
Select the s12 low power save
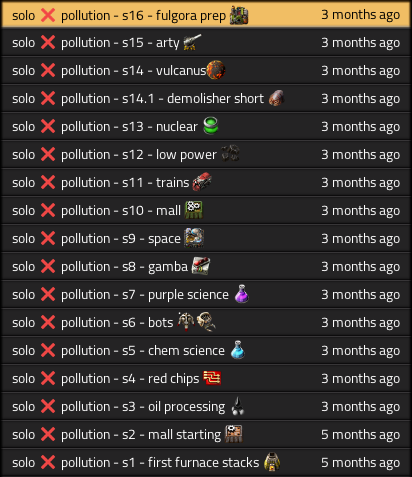point(206,154)
